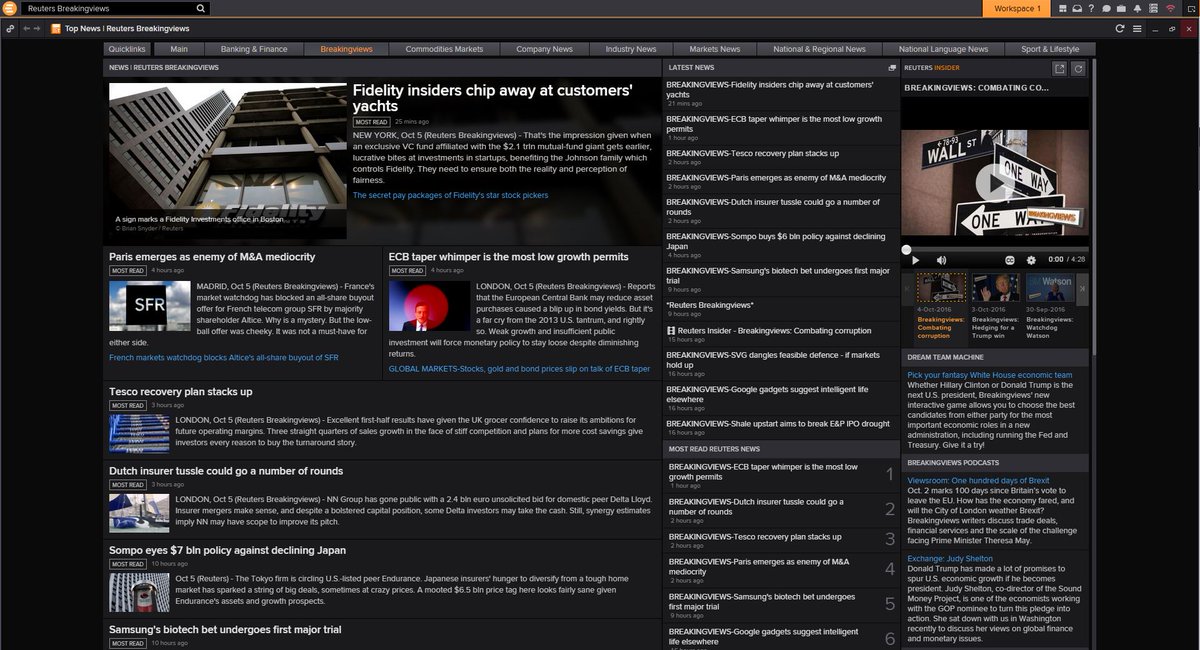The width and height of the screenshot is (1200, 650).
Task: Select the Combating corruption video thumbnail
Action: [x=941, y=288]
